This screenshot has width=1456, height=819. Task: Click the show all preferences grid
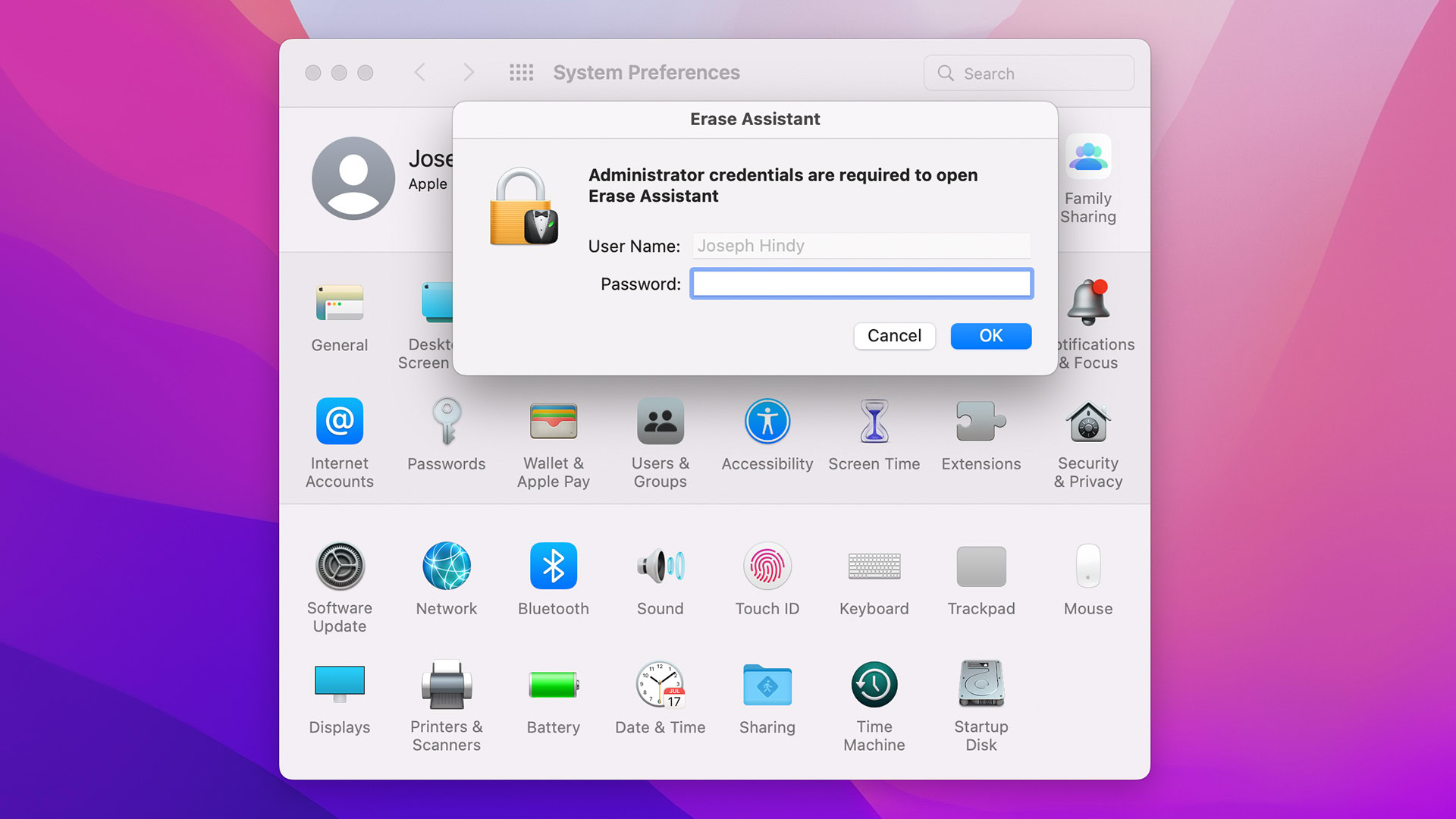521,73
